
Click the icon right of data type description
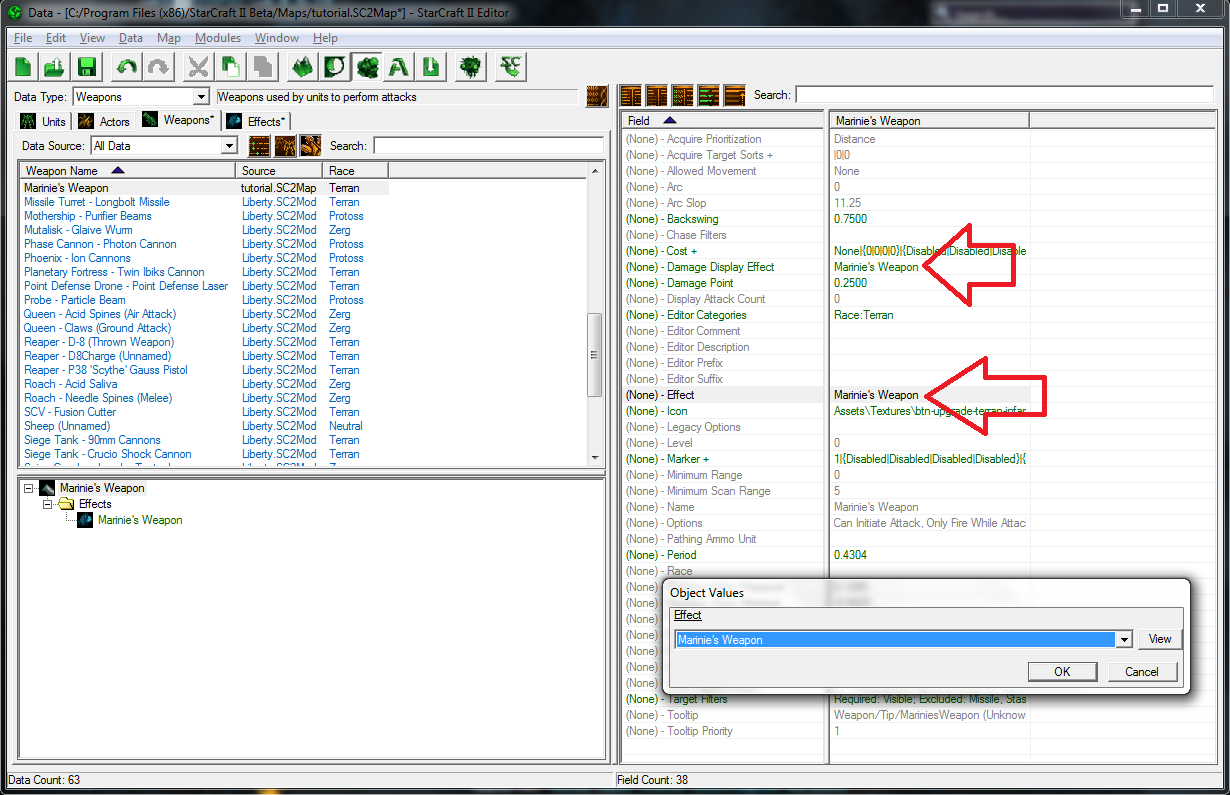(597, 96)
